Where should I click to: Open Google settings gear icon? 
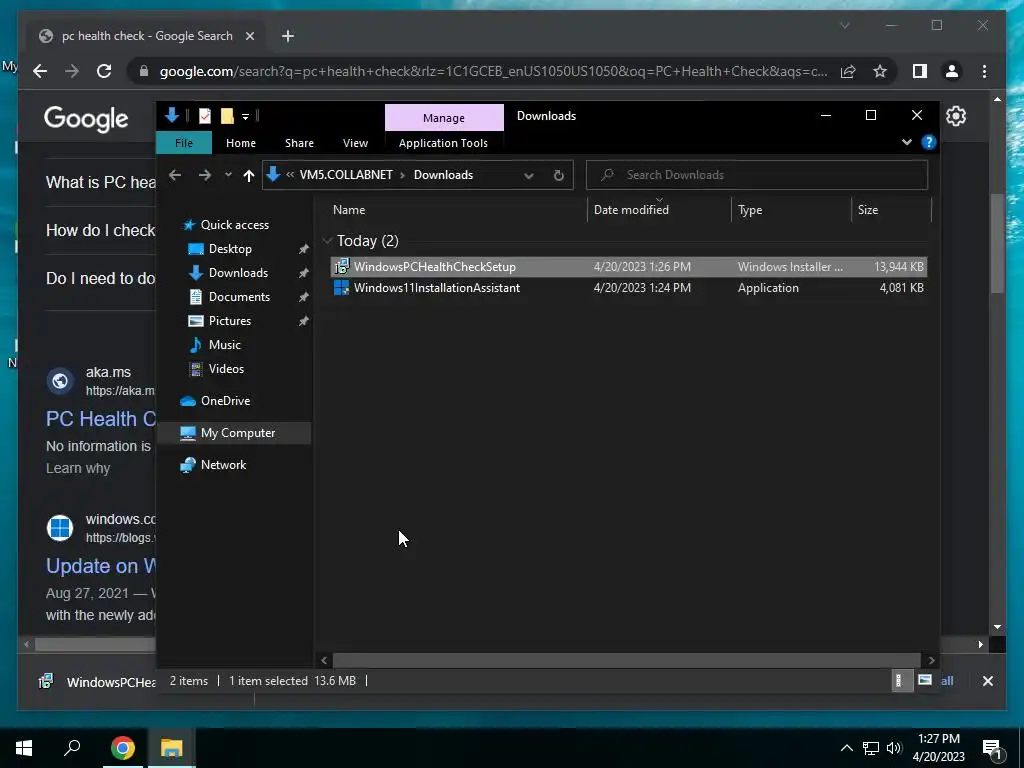point(955,116)
